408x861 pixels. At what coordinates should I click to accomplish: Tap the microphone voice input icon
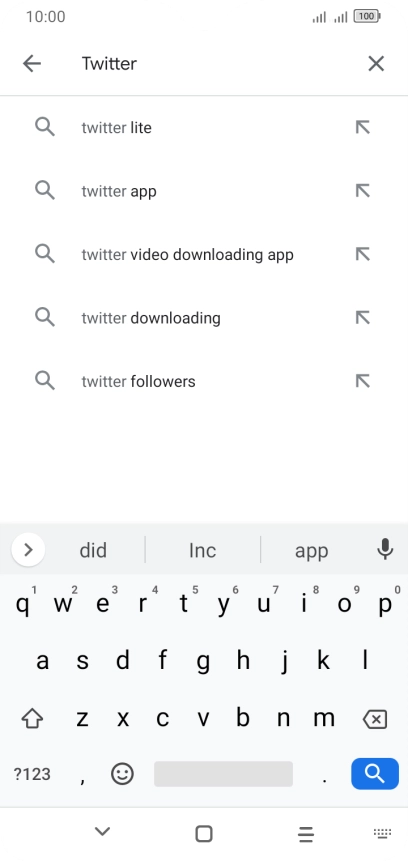coord(385,549)
